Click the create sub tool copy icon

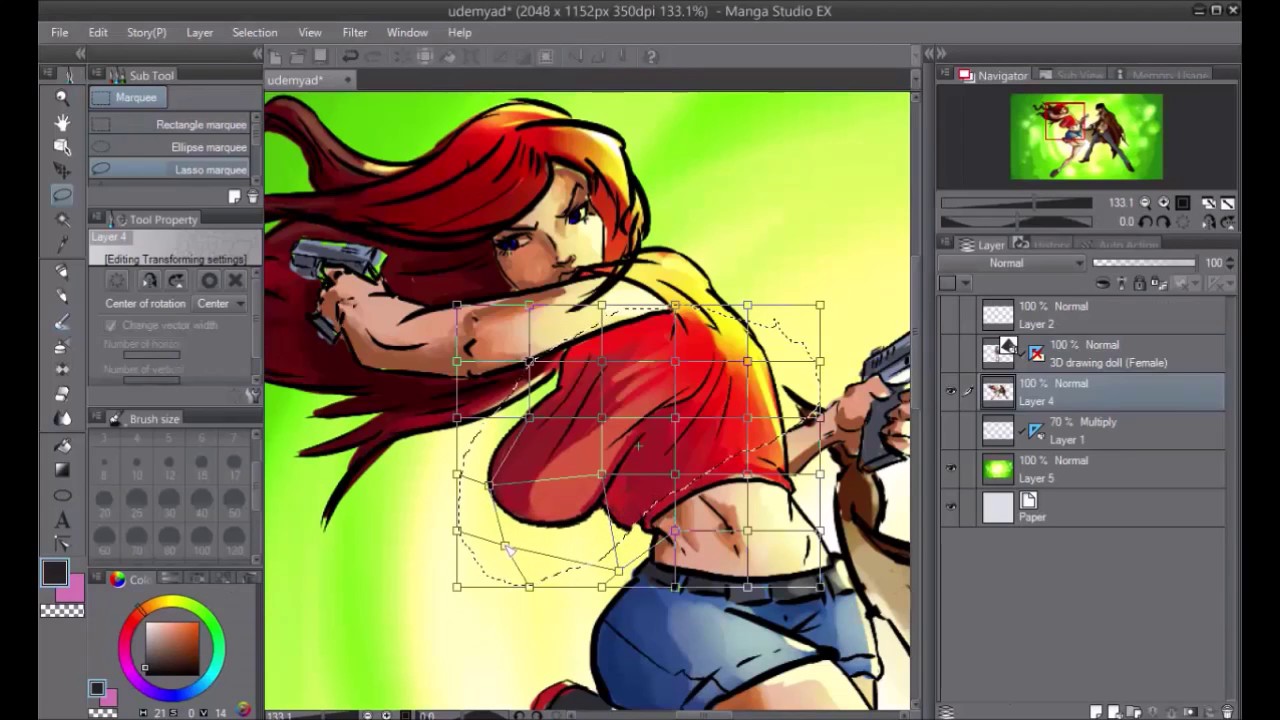(235, 198)
